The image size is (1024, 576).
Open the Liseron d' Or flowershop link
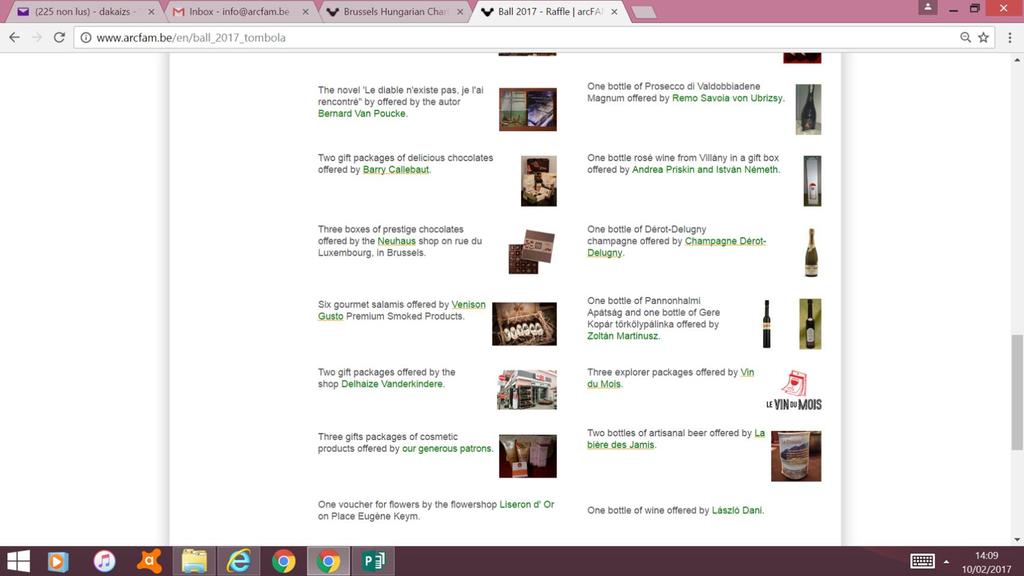click(527, 505)
